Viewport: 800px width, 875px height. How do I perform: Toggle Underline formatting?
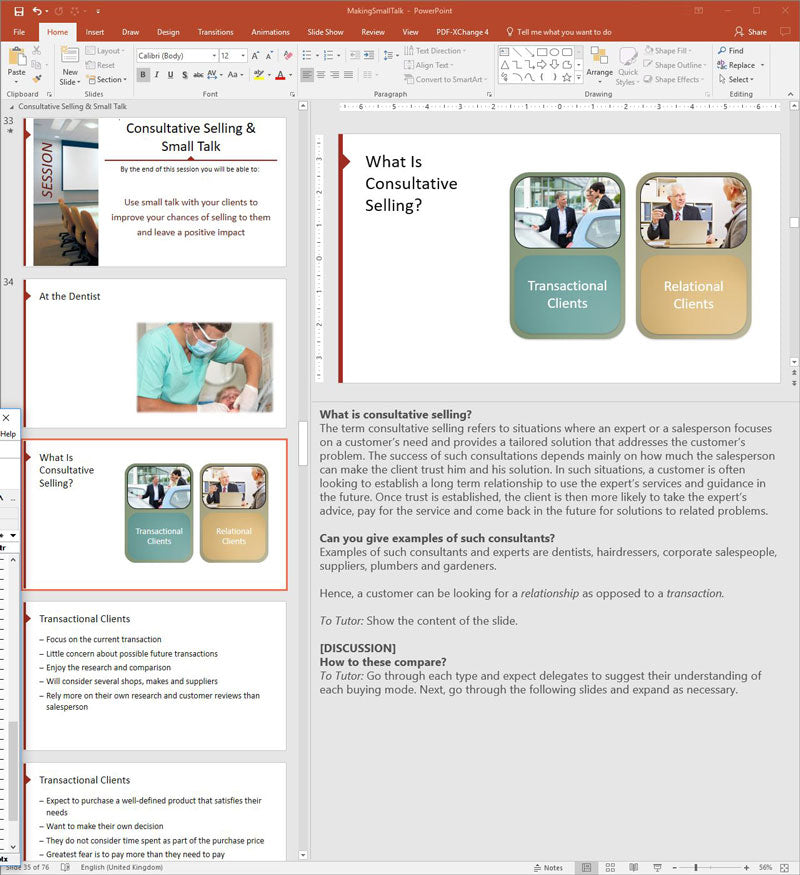click(170, 75)
